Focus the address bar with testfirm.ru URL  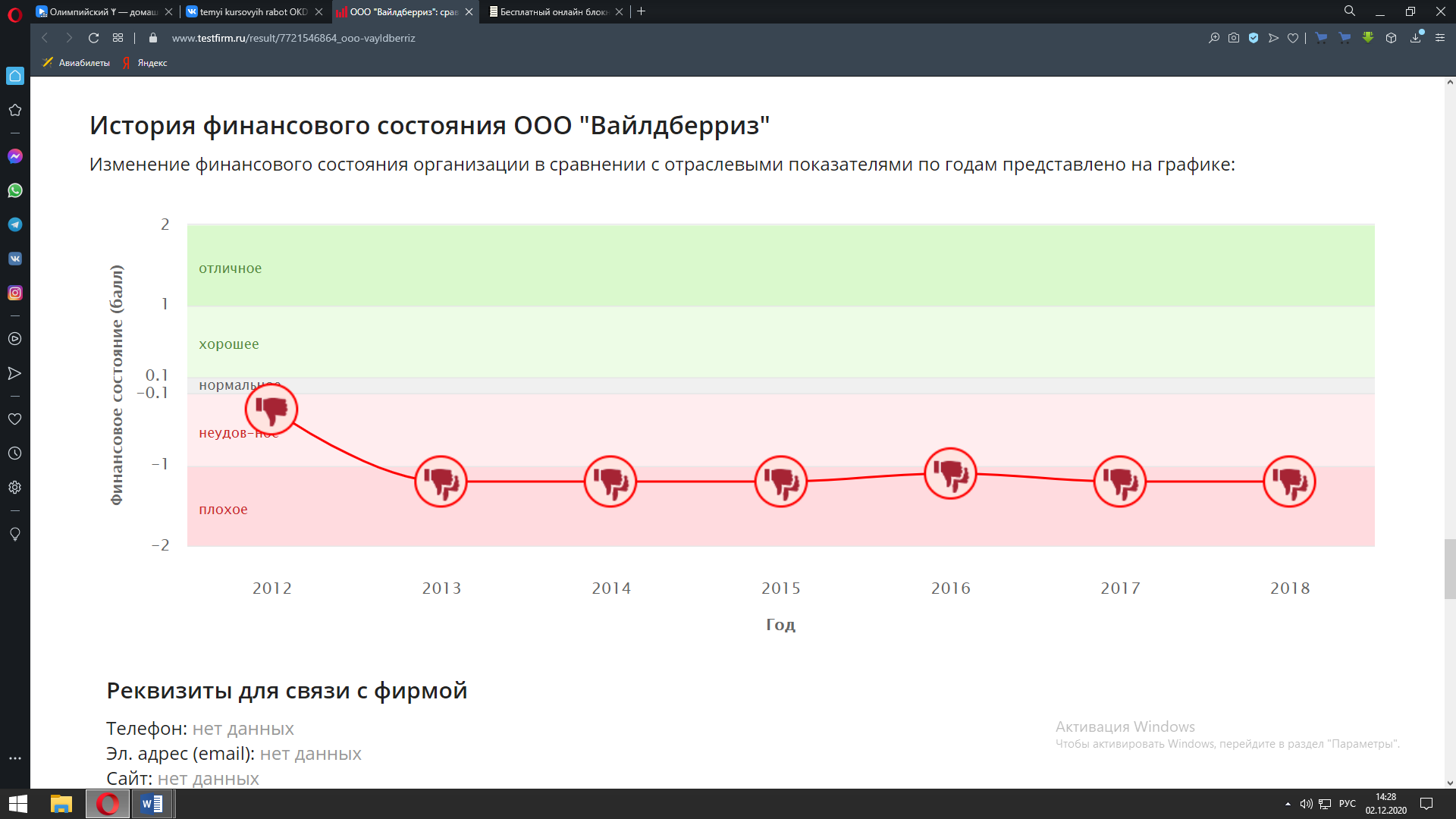click(293, 38)
